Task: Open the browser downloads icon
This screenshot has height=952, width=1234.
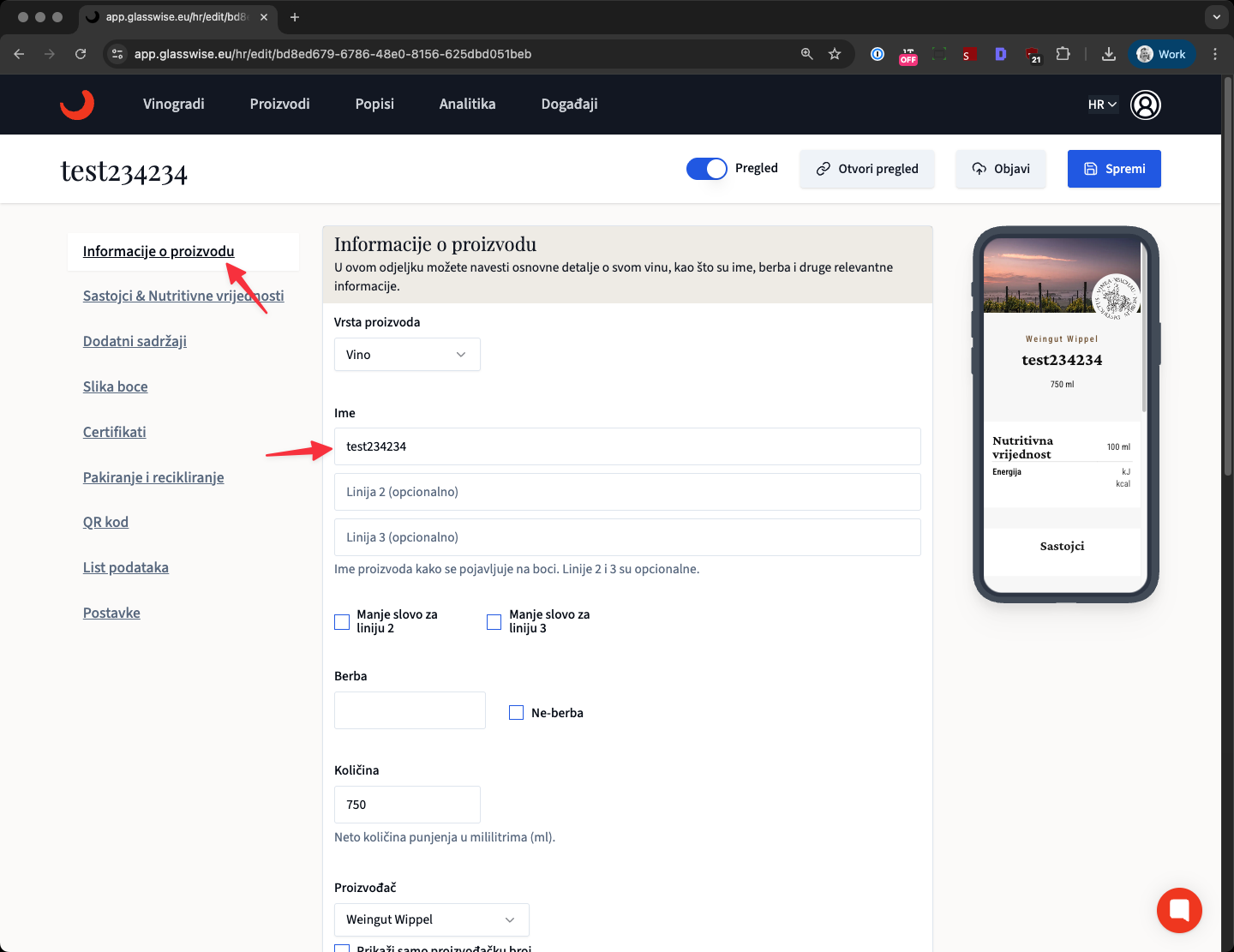Action: click(1109, 54)
